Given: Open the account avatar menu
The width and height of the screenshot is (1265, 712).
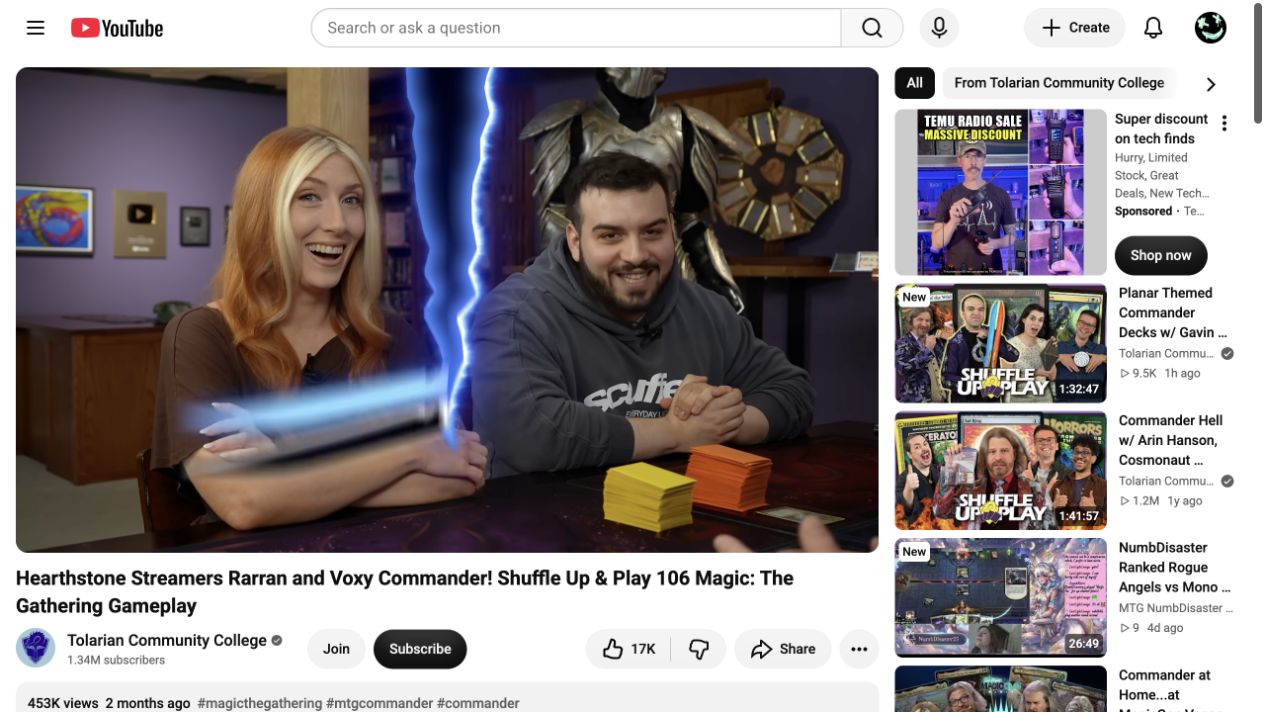Looking at the screenshot, I should coord(1210,28).
